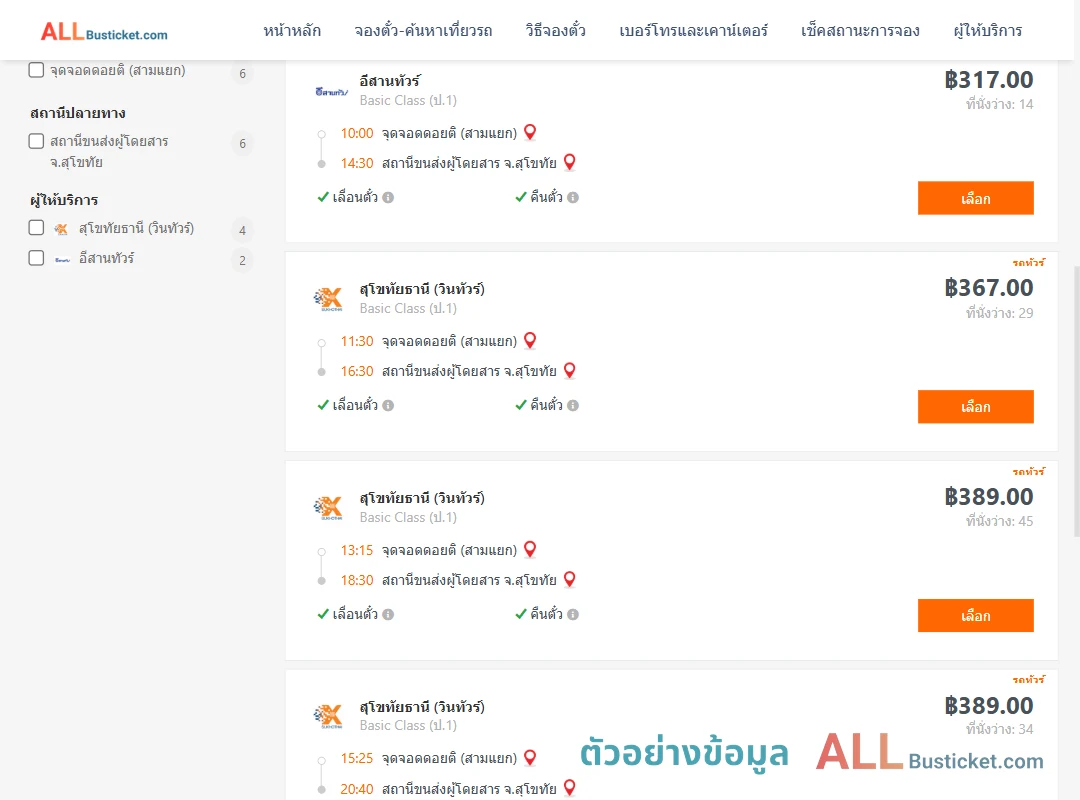Open map pin for 15:25 departure stop

tap(530, 757)
